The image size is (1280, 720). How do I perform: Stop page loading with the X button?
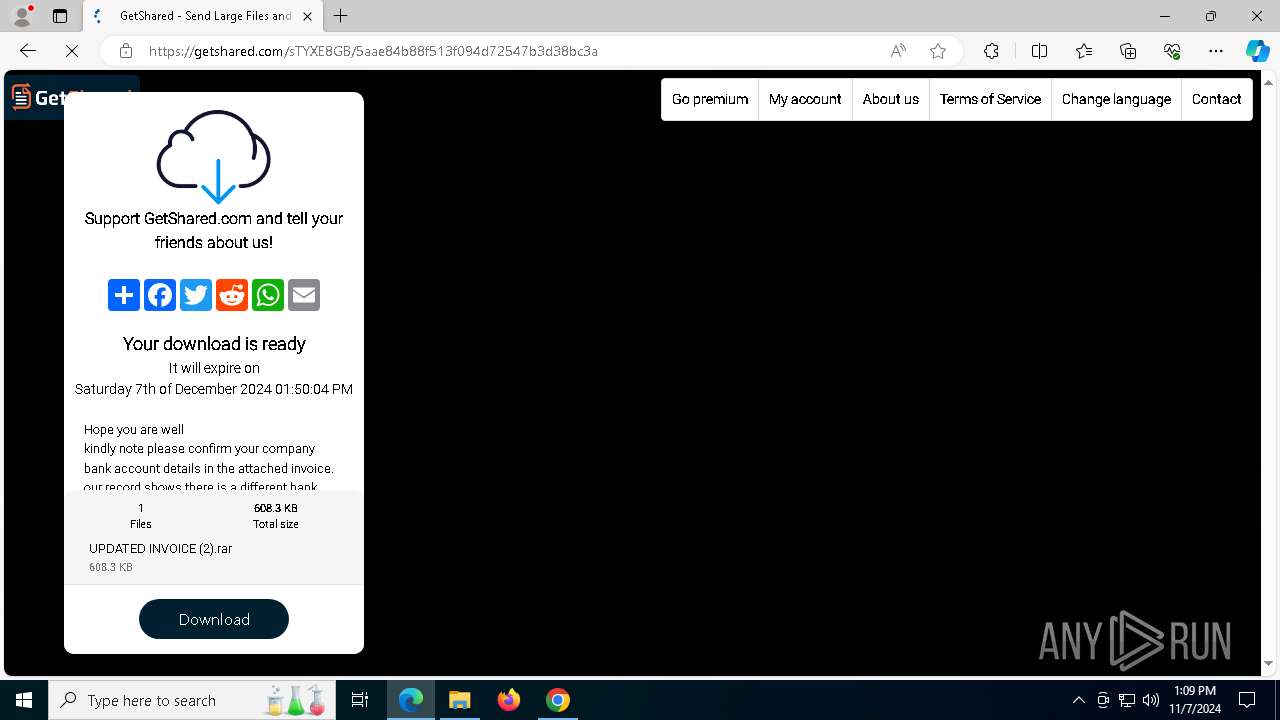tap(72, 51)
